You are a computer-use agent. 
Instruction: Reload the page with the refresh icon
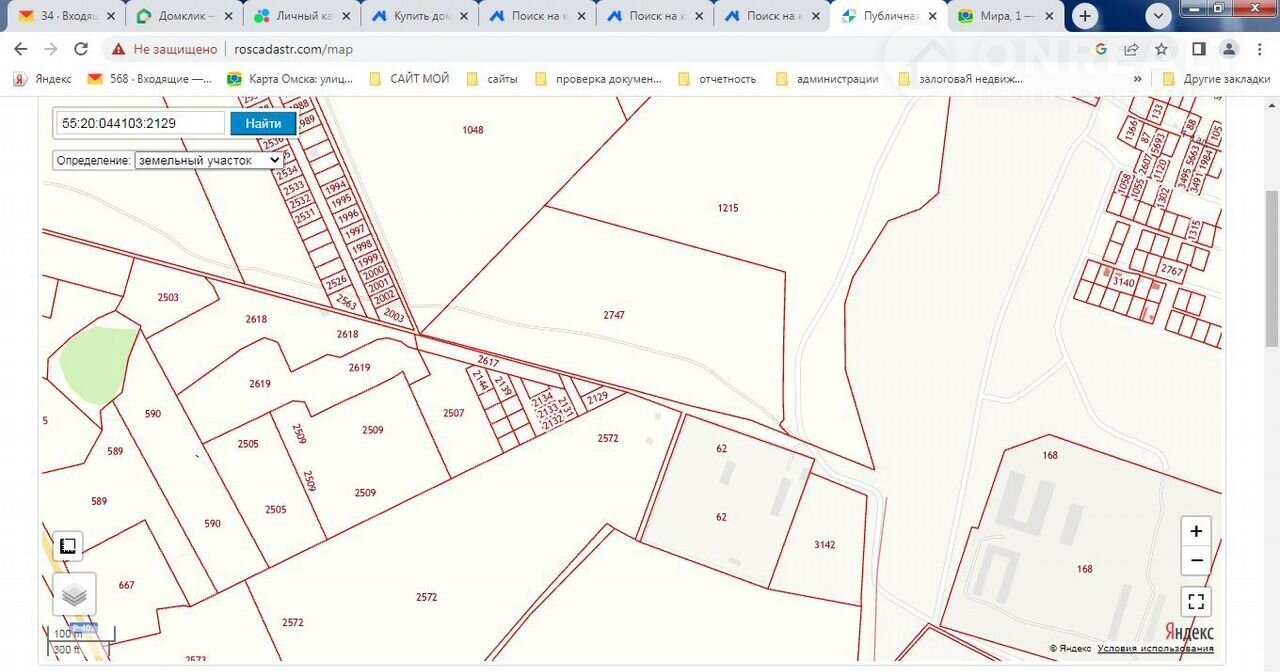click(81, 49)
